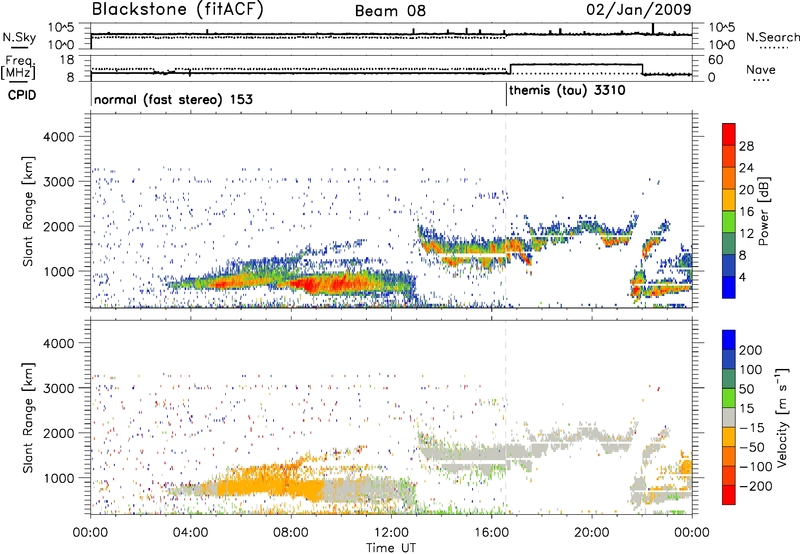Click 'Slant Range [km]' label of velocity panel

click(28, 417)
